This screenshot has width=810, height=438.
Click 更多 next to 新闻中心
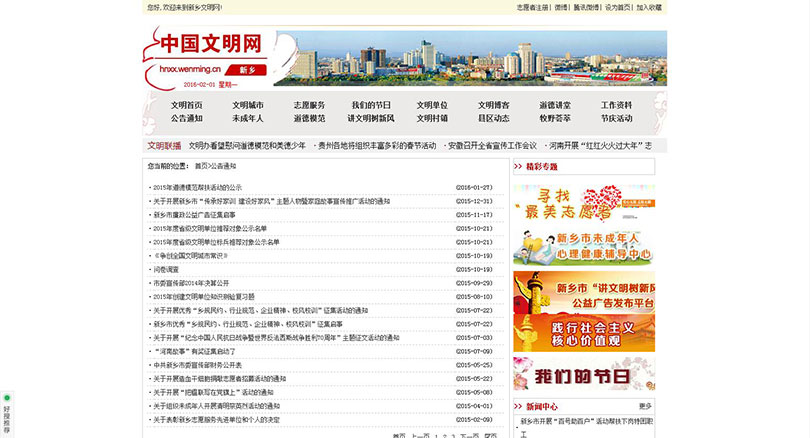coord(645,407)
